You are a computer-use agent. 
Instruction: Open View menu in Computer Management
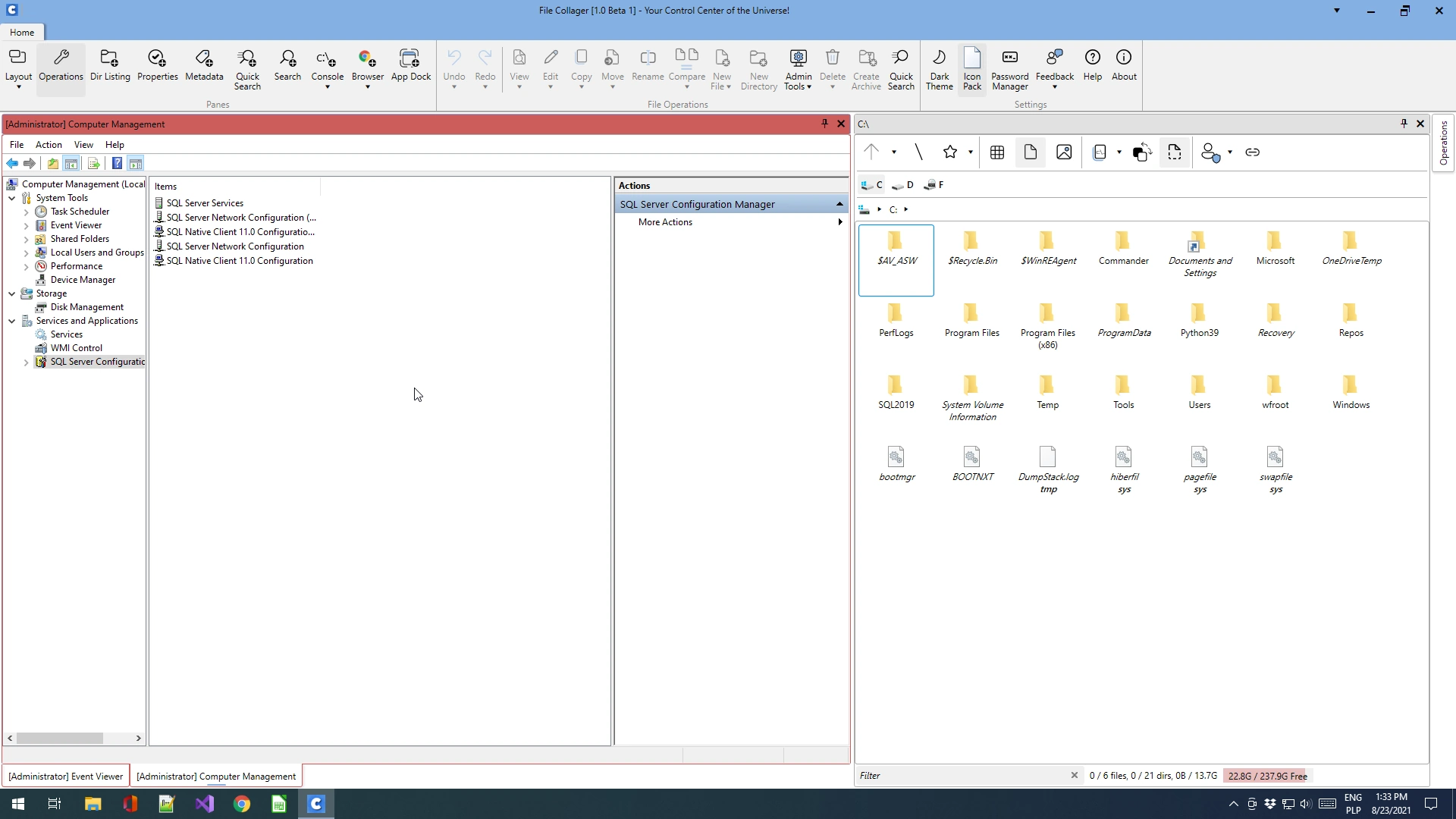[x=83, y=145]
